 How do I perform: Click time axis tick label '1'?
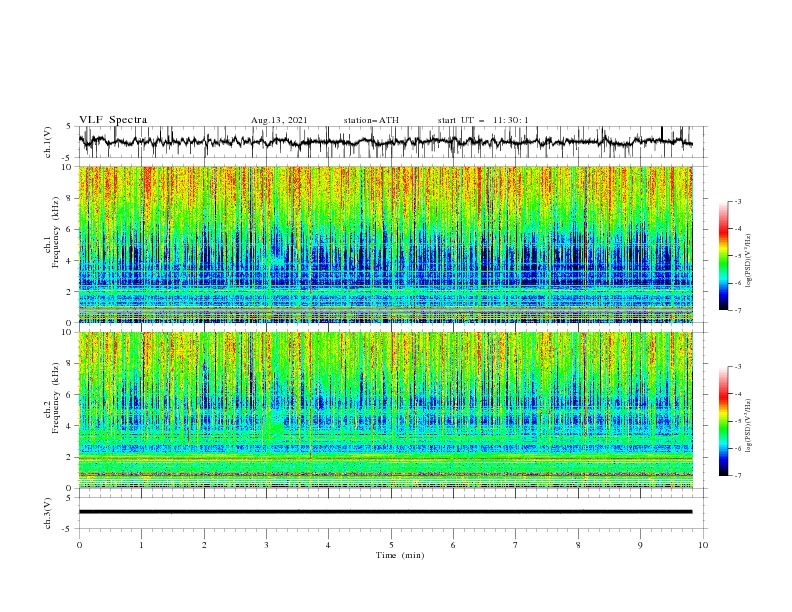(141, 545)
